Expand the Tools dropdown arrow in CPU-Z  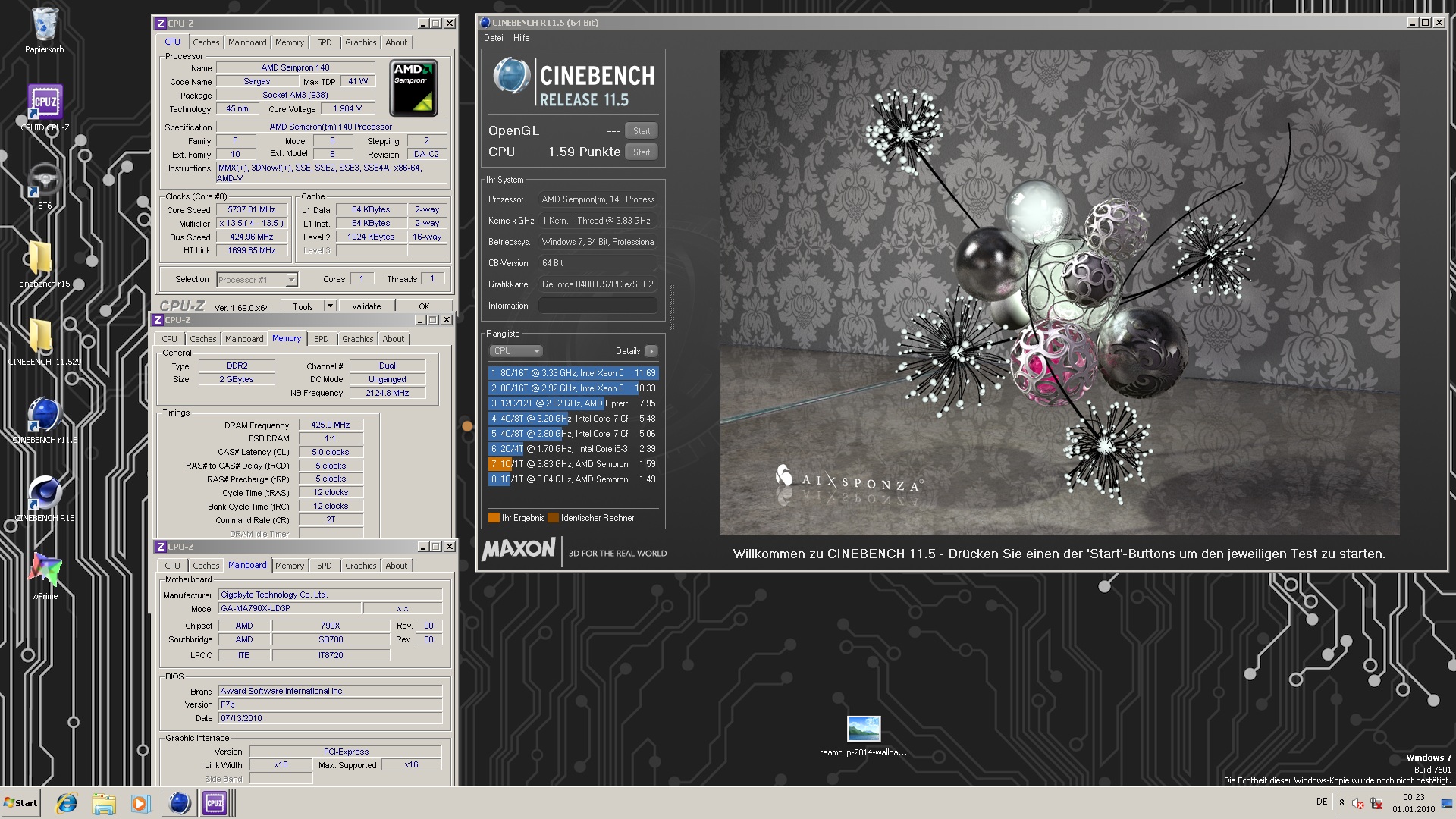click(x=330, y=306)
